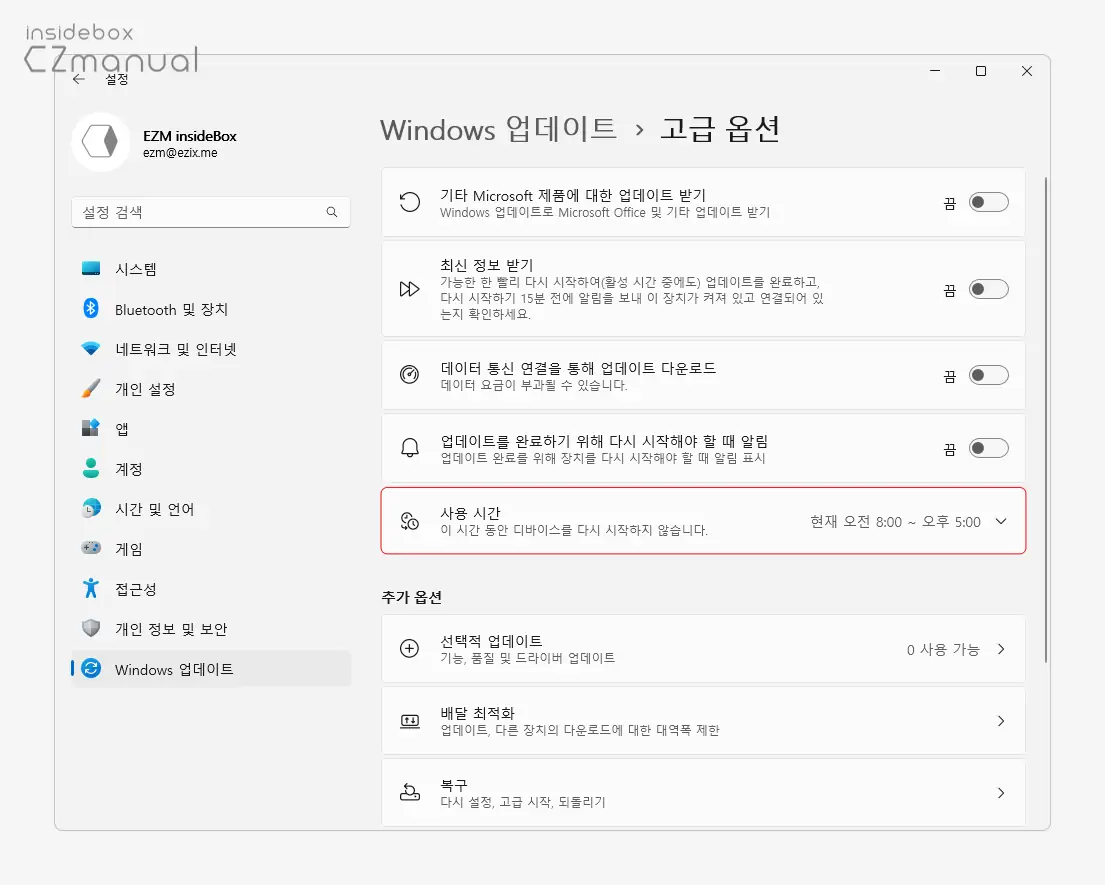Click the 현재 오전 8:00 ~ 오후 5:00 value

pos(895,521)
